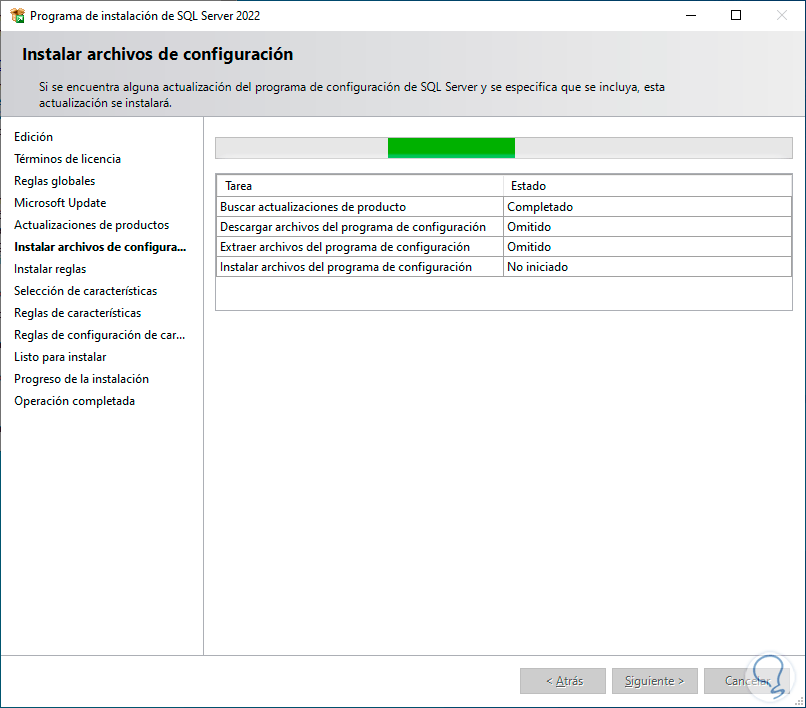Close the installer window with the X
The image size is (806, 708).
pyautogui.click(x=781, y=15)
